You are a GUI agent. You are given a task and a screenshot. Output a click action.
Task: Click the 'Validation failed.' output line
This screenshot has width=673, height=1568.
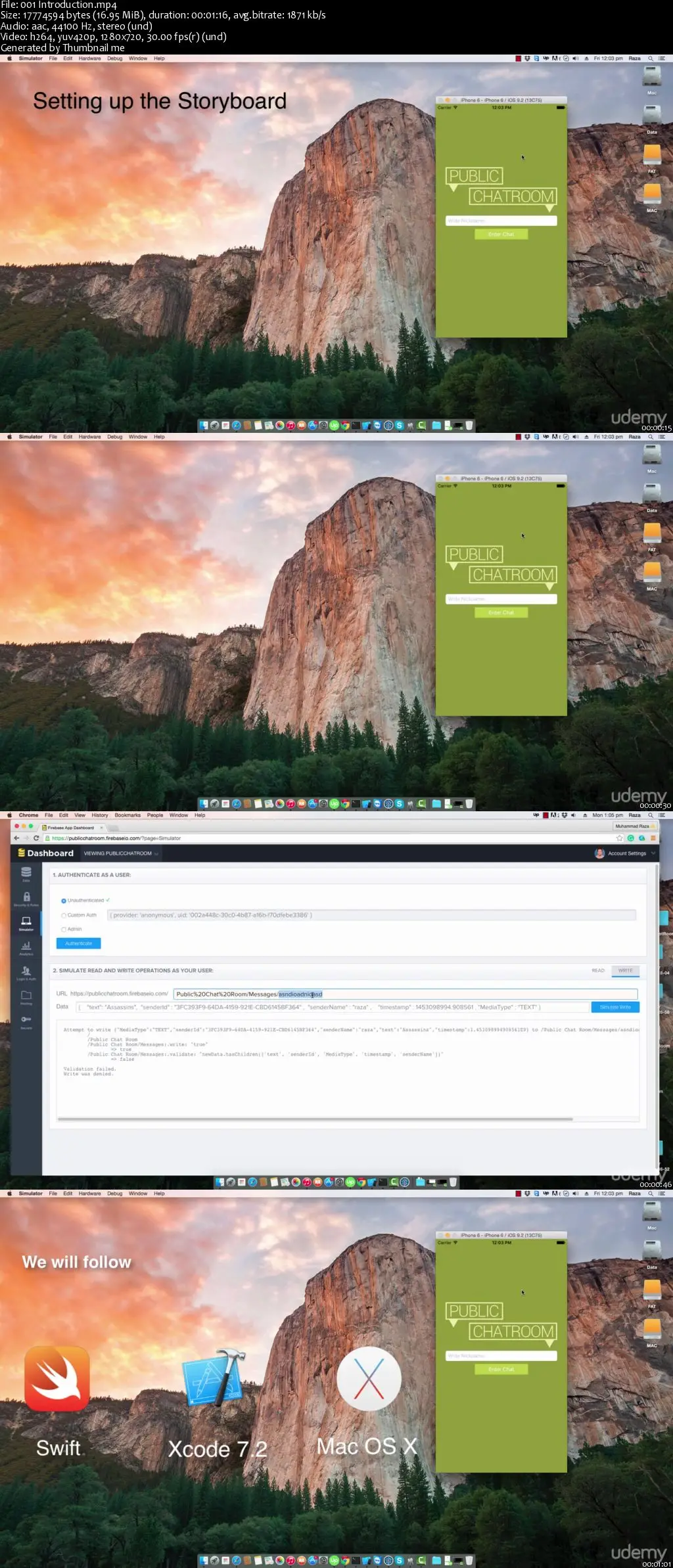(89, 1069)
